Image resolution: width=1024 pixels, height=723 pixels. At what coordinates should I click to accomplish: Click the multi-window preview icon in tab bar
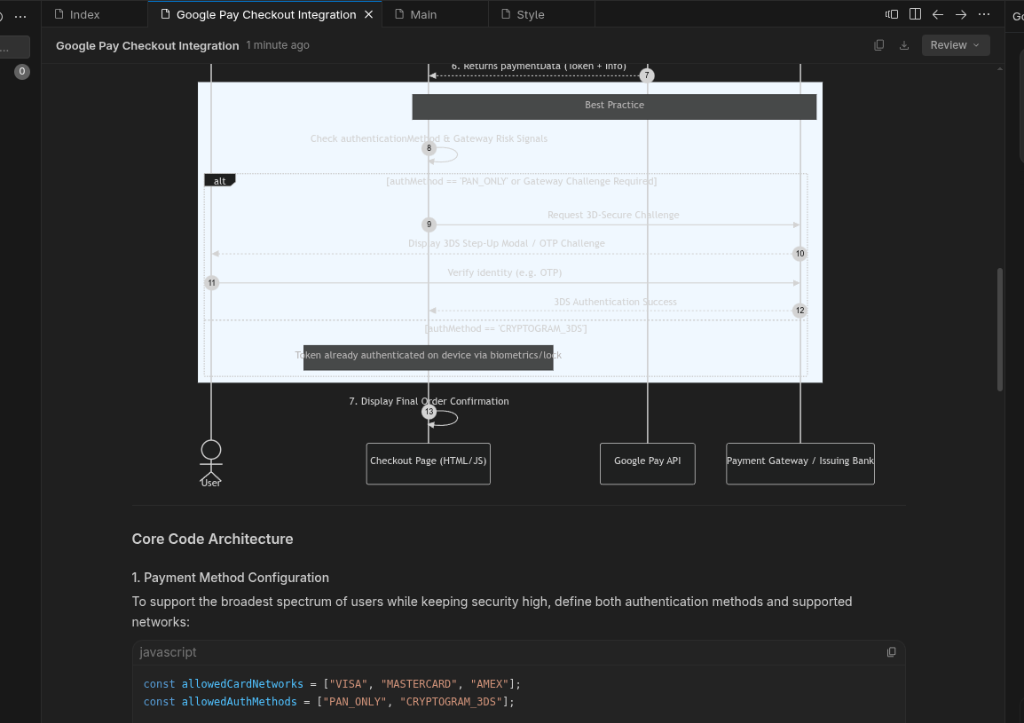pos(891,14)
